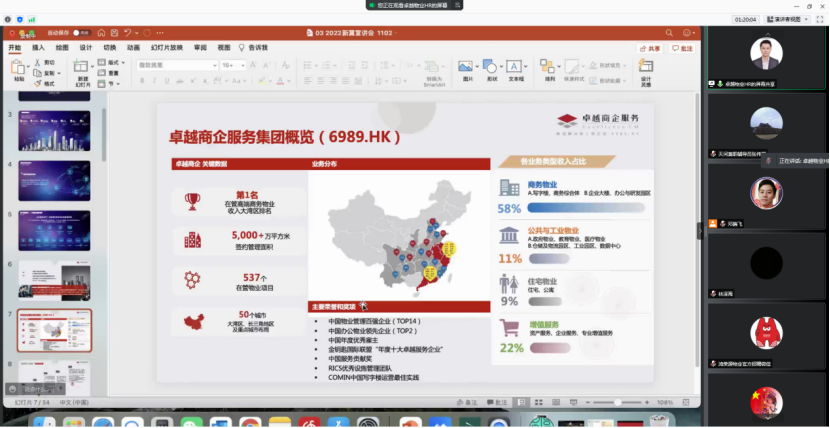
Task: Toggle italic formatting
Action: 154,81
